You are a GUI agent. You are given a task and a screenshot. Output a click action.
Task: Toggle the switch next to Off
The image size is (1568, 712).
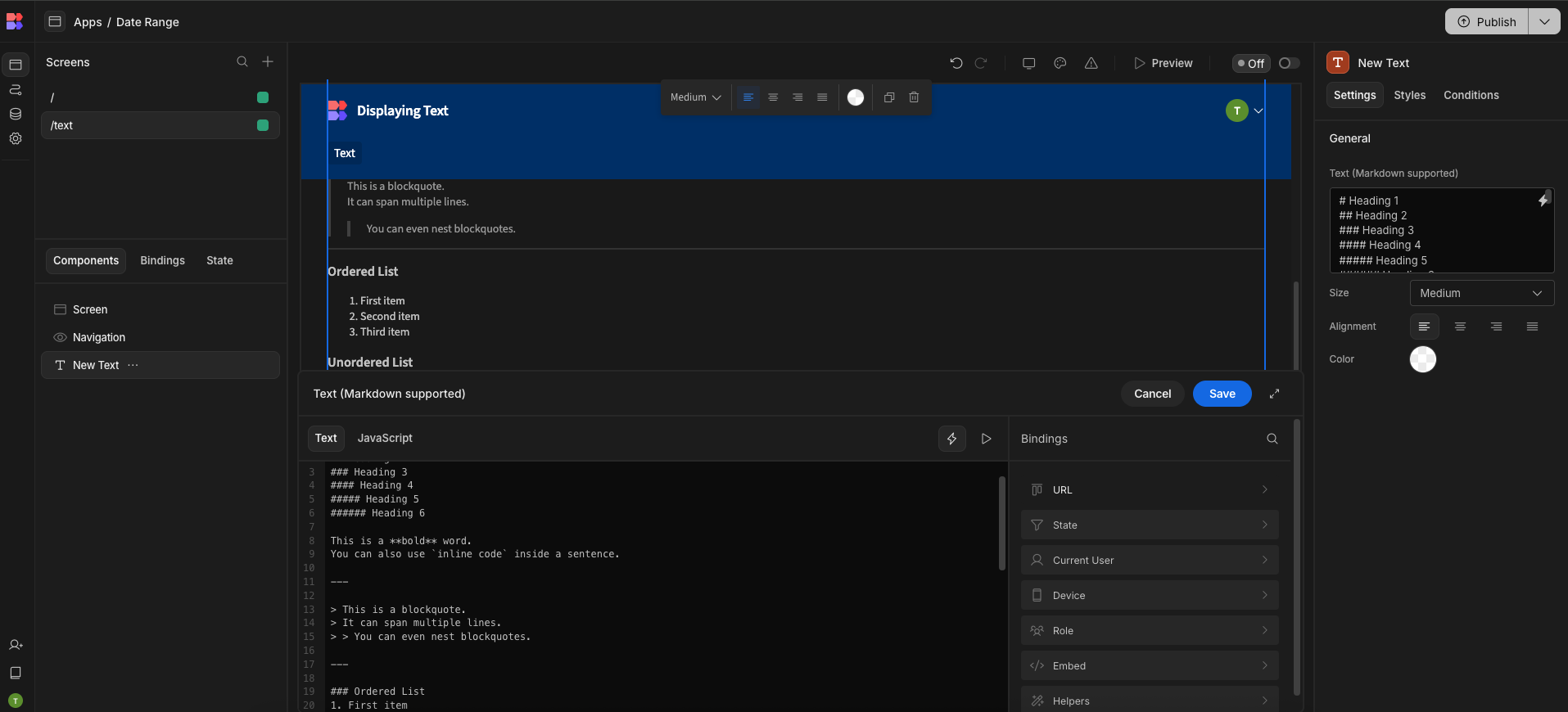(x=1289, y=63)
